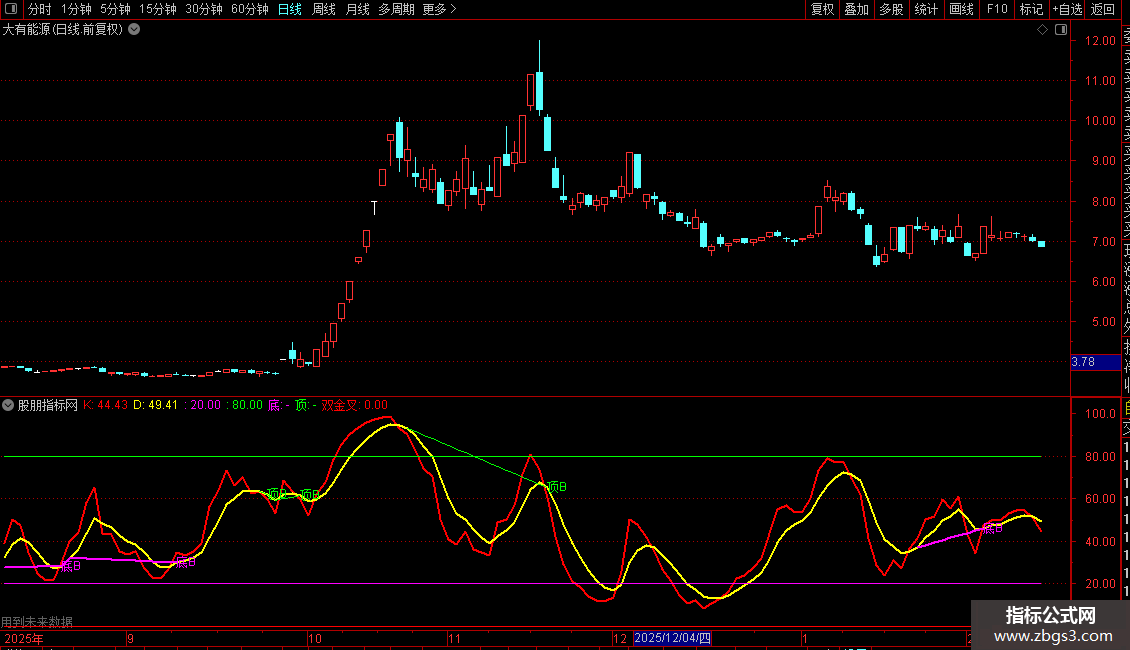Click the 返回 back button
The width and height of the screenshot is (1130, 650).
point(1103,9)
